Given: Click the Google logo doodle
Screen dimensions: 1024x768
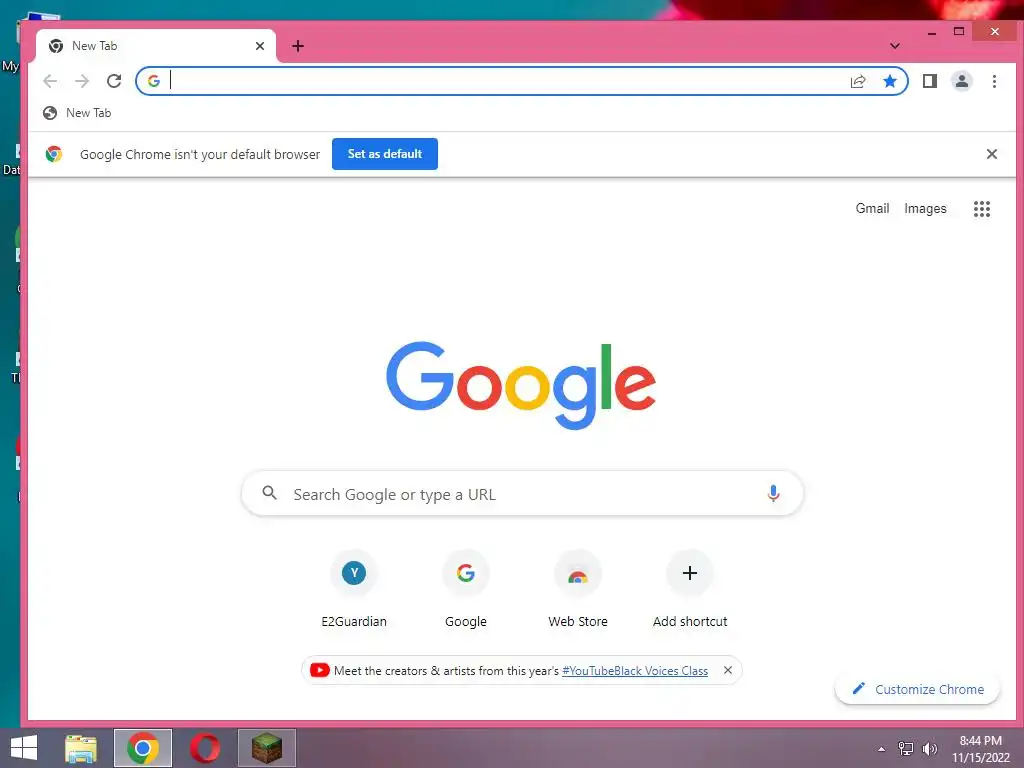Looking at the screenshot, I should pos(521,384).
